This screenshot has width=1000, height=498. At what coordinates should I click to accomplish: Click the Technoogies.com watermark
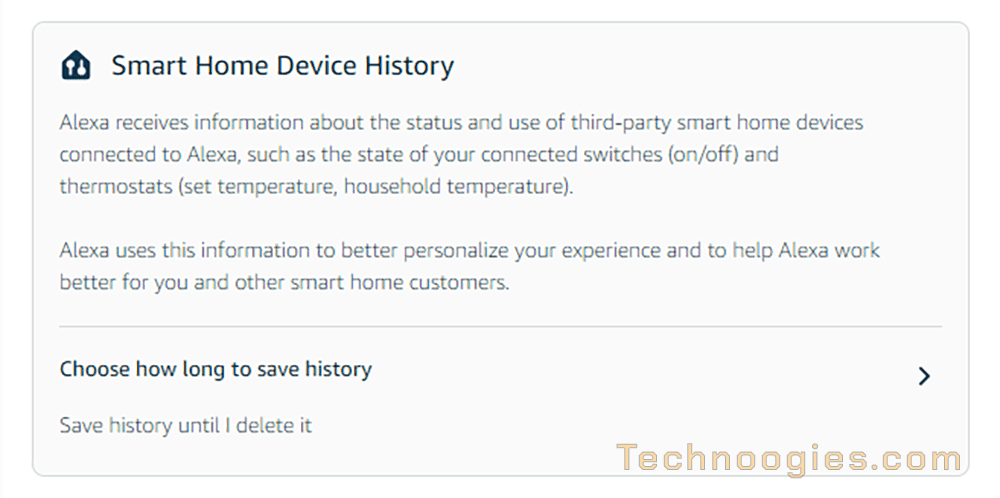pyautogui.click(x=789, y=459)
